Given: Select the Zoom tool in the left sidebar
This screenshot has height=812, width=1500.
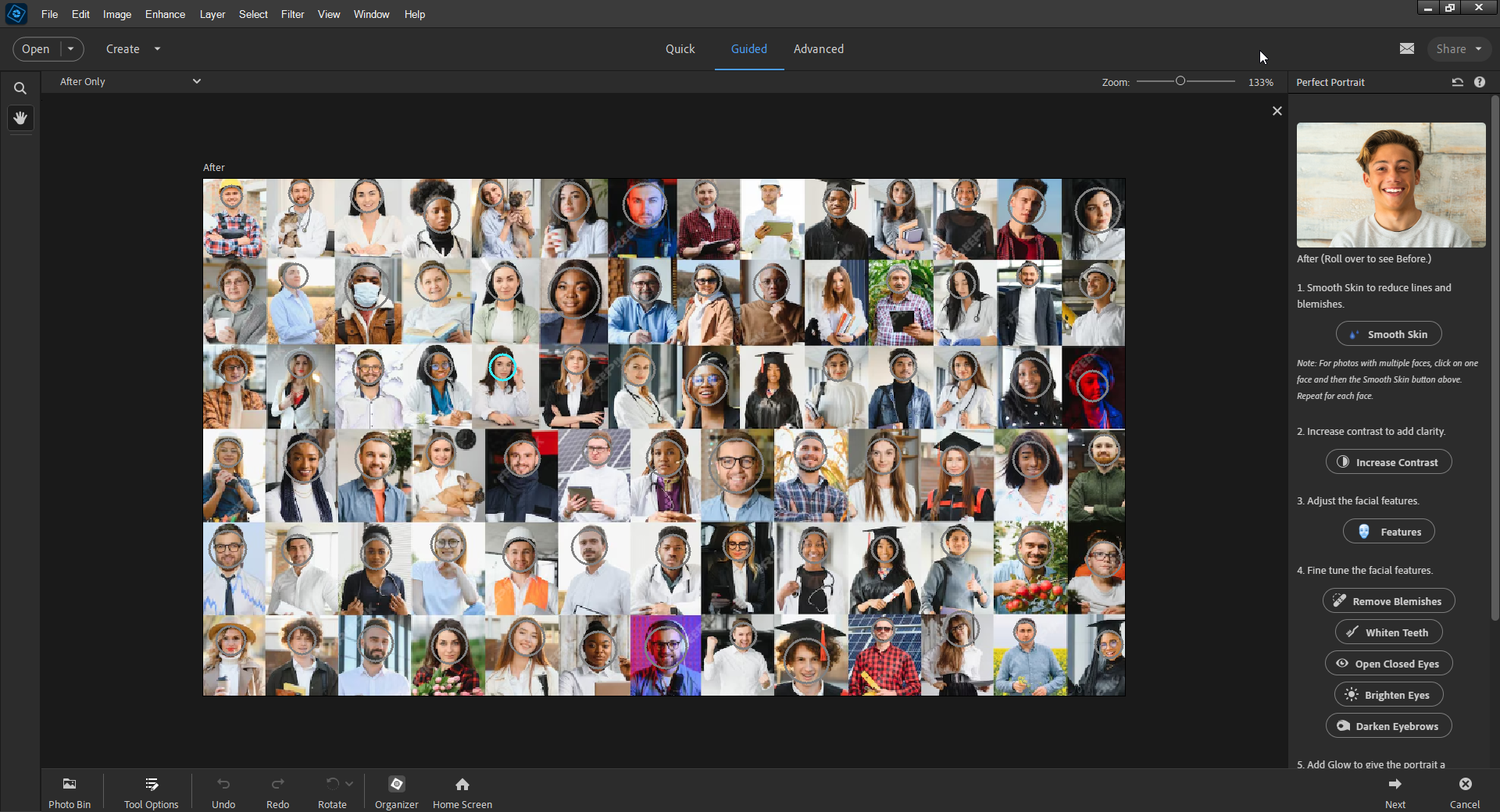Looking at the screenshot, I should click(x=20, y=87).
